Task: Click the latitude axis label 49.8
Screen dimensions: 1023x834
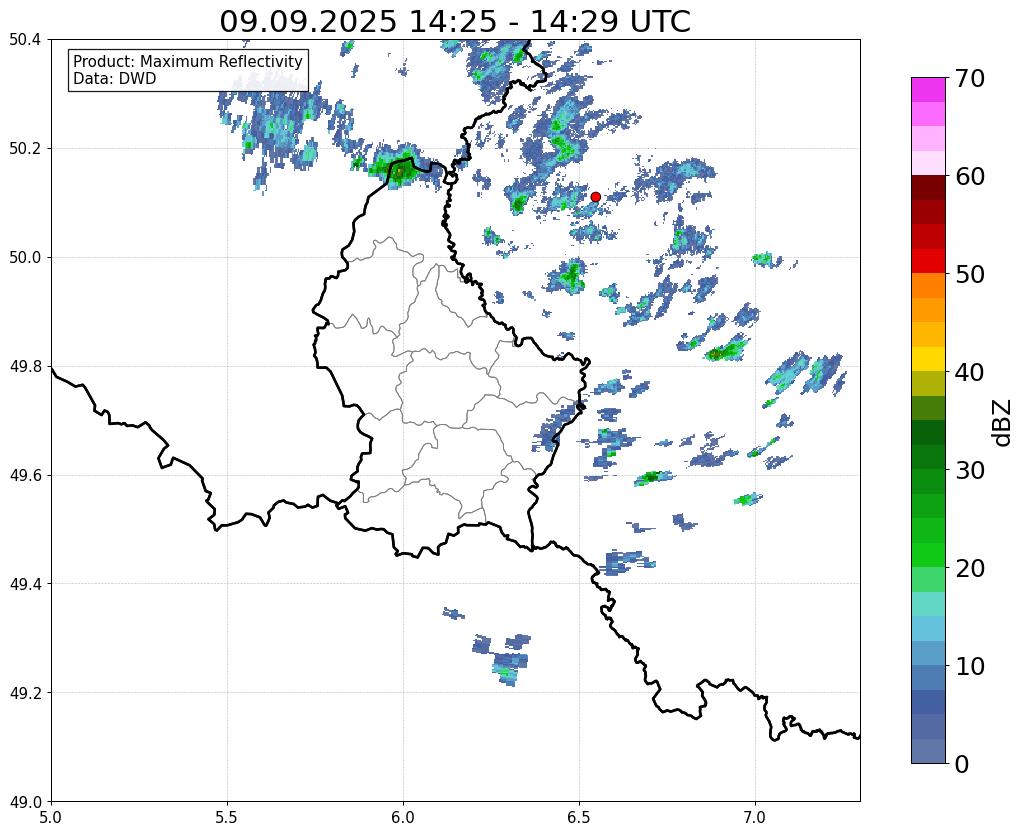Action: click(25, 367)
